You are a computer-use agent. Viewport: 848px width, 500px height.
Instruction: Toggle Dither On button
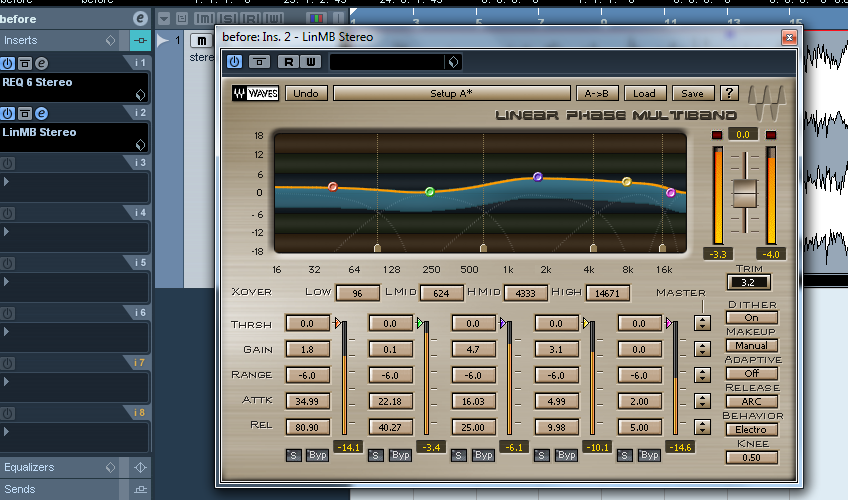coord(752,318)
